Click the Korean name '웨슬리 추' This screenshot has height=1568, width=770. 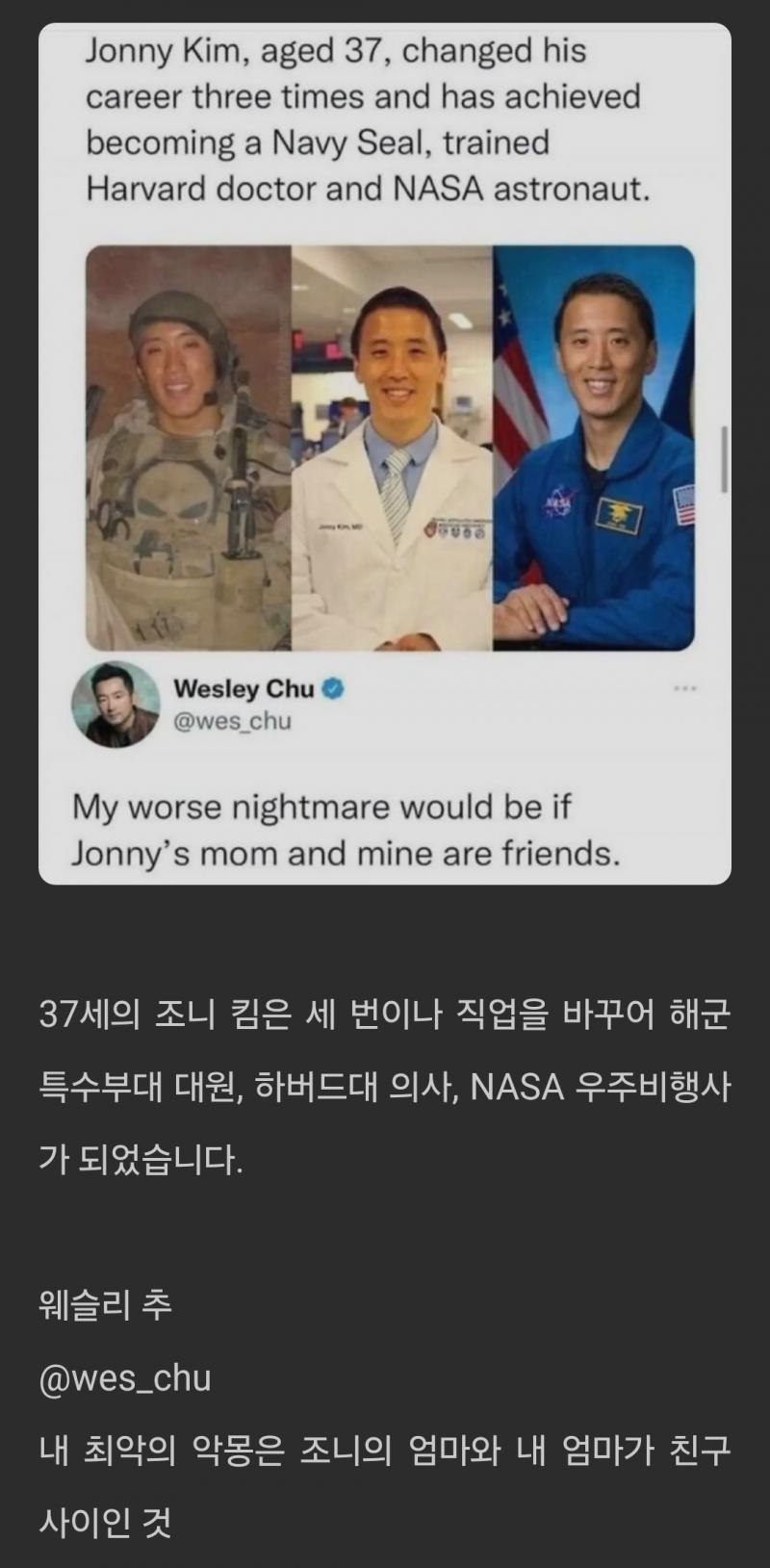pos(105,1306)
